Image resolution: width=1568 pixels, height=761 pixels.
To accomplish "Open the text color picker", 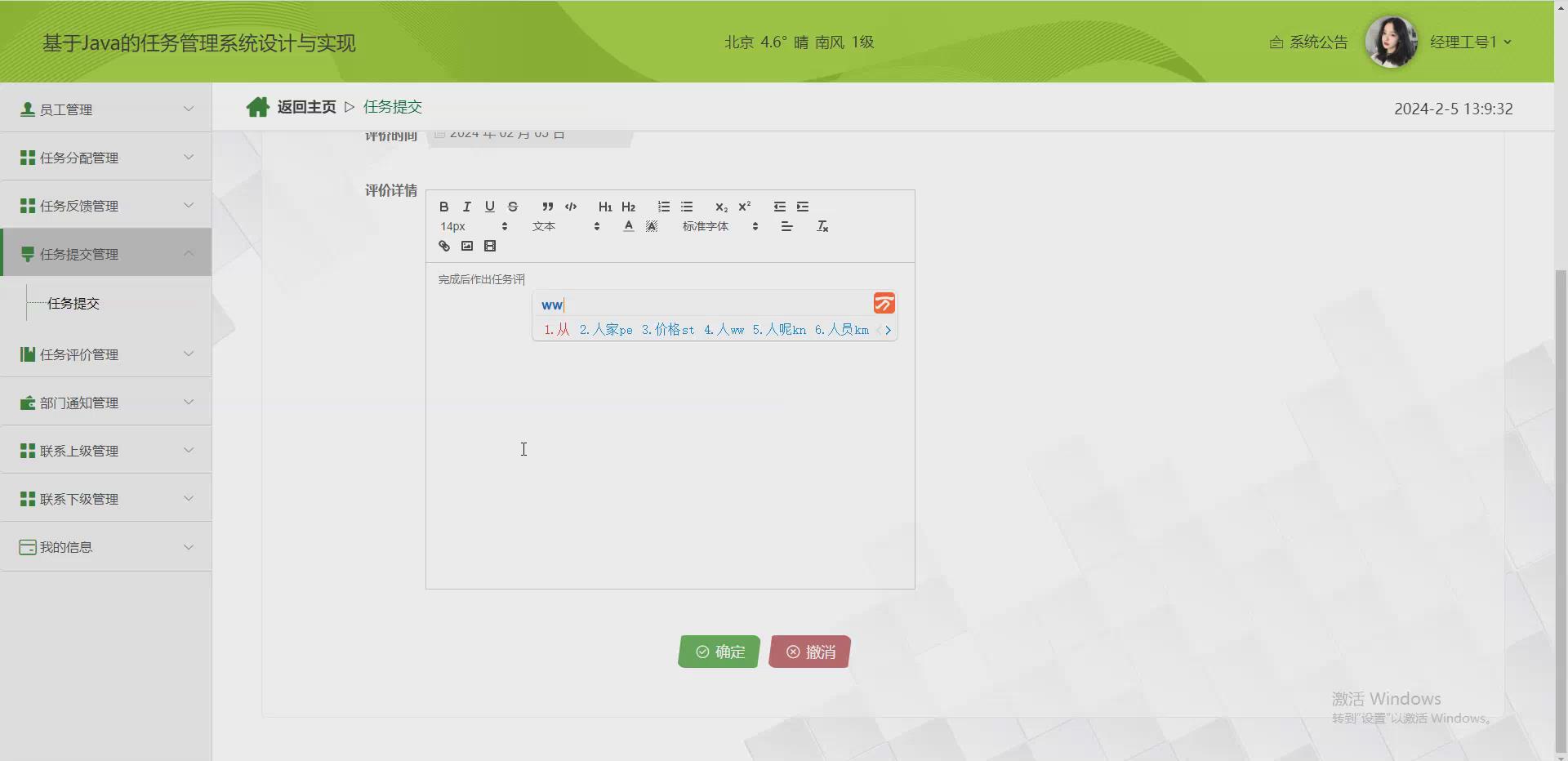I will click(x=627, y=226).
